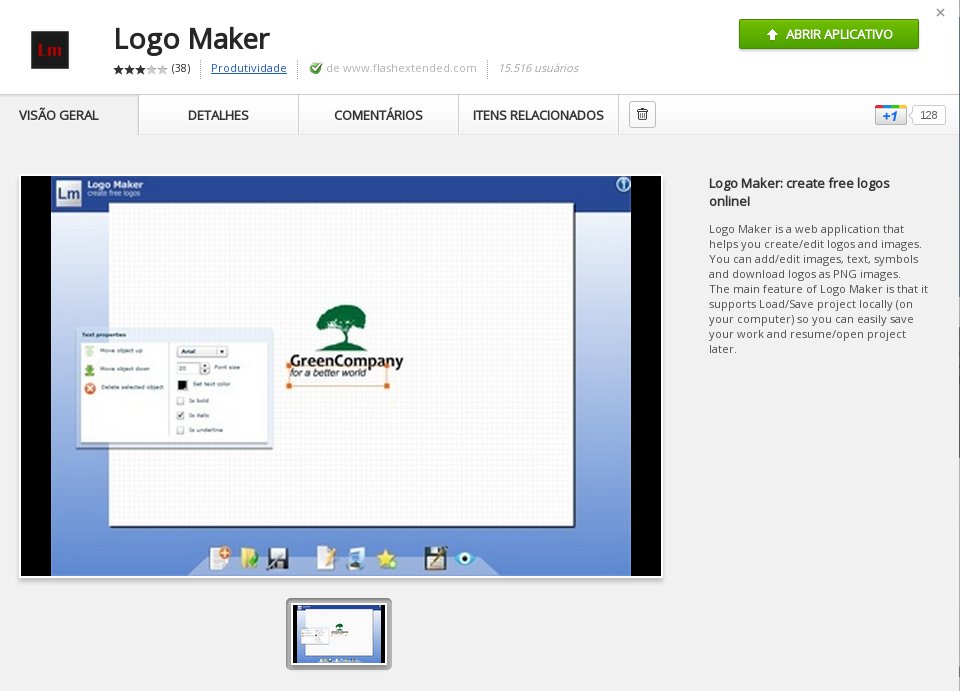Click the 'for a better world' tagline text

point(328,373)
